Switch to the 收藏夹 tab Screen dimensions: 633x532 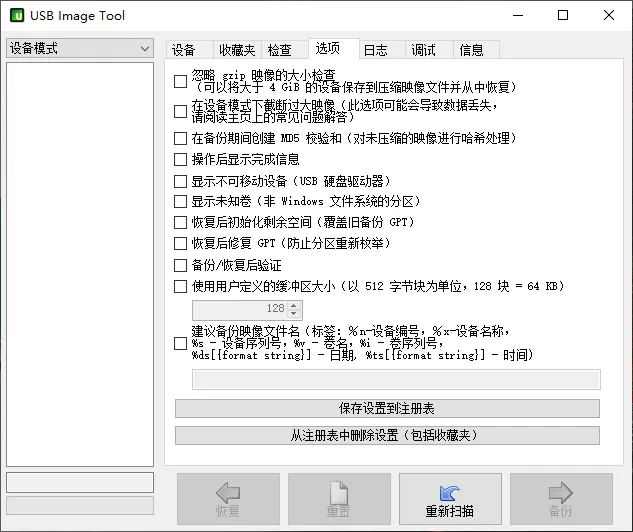tap(237, 50)
